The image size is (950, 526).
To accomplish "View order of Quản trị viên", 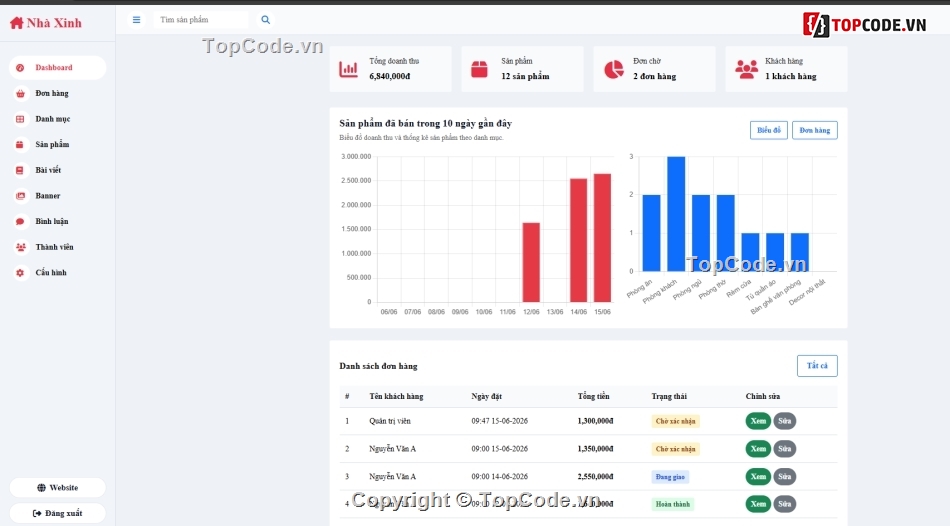I will [x=758, y=421].
